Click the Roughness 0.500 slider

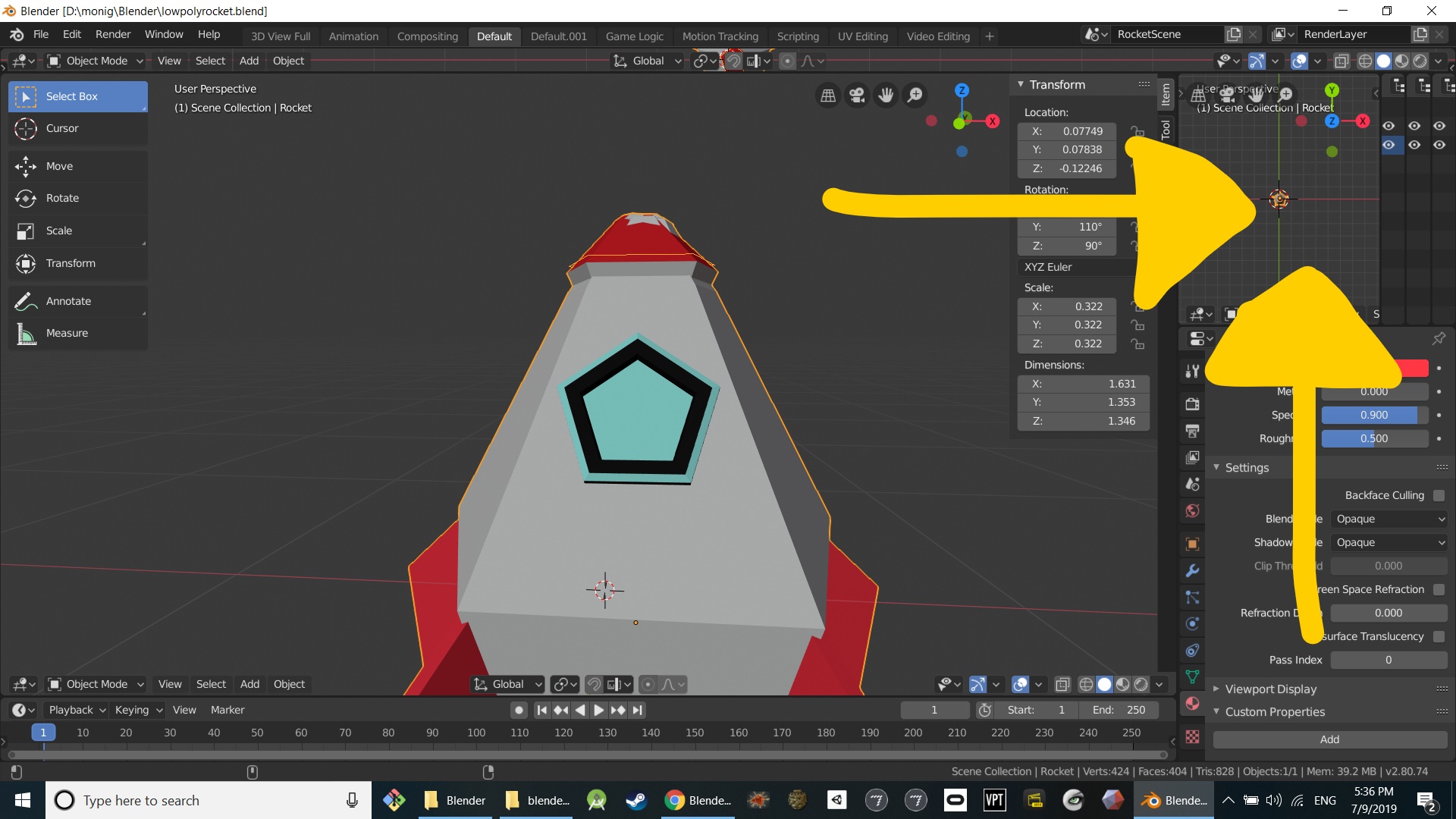click(x=1373, y=438)
